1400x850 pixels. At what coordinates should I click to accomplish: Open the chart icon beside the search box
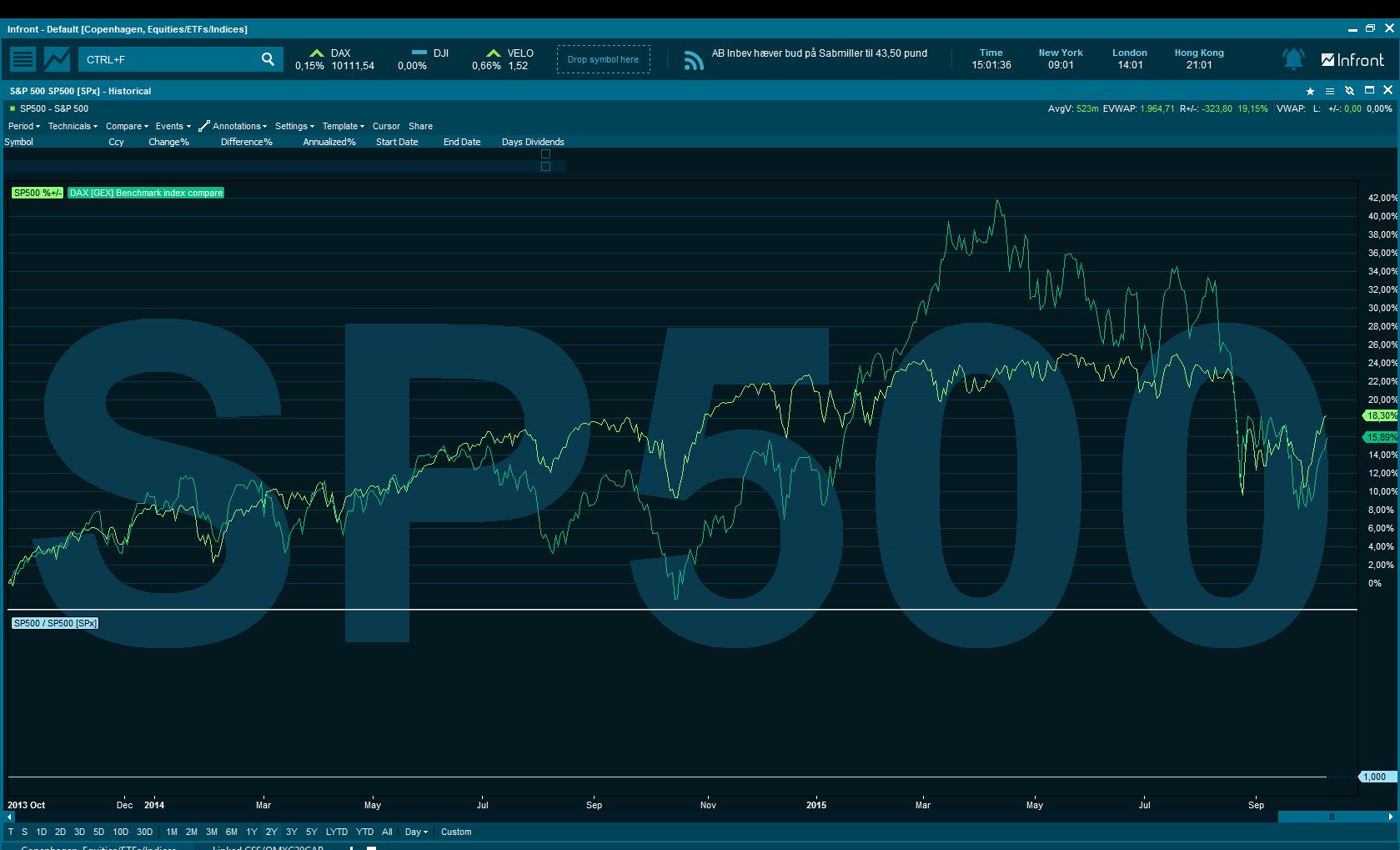(58, 59)
